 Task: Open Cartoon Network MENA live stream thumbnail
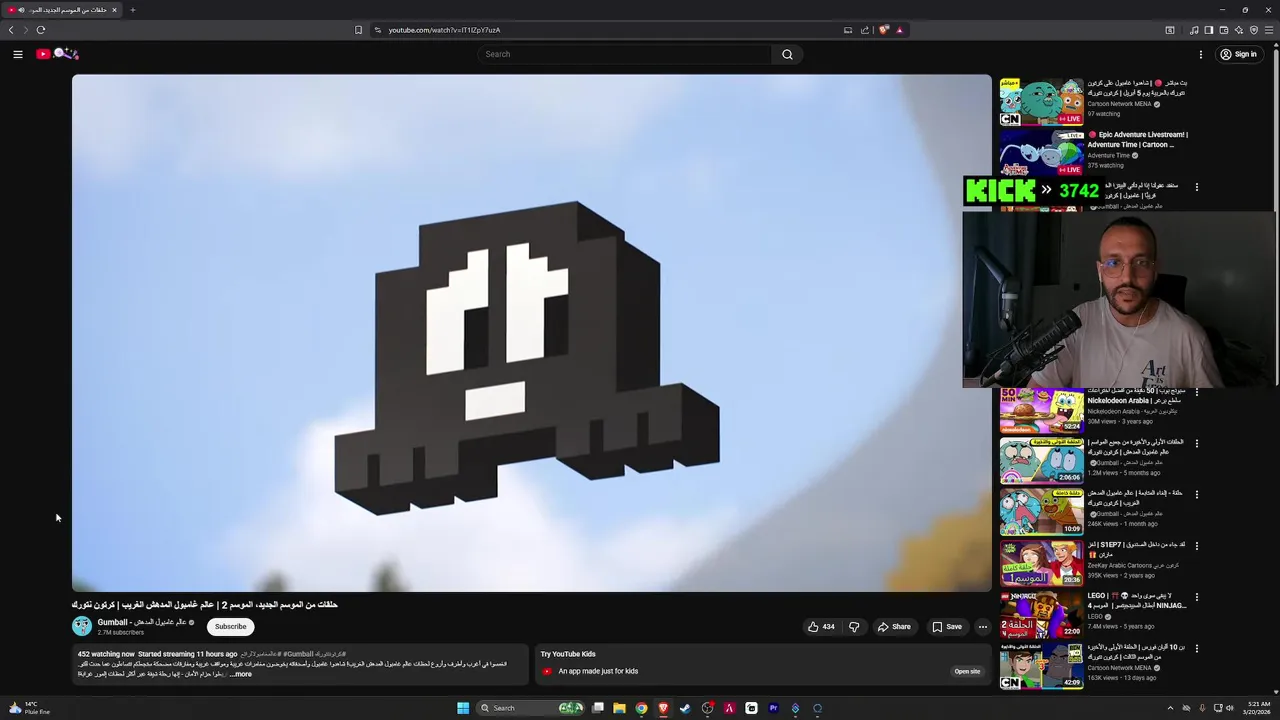coord(1041,101)
